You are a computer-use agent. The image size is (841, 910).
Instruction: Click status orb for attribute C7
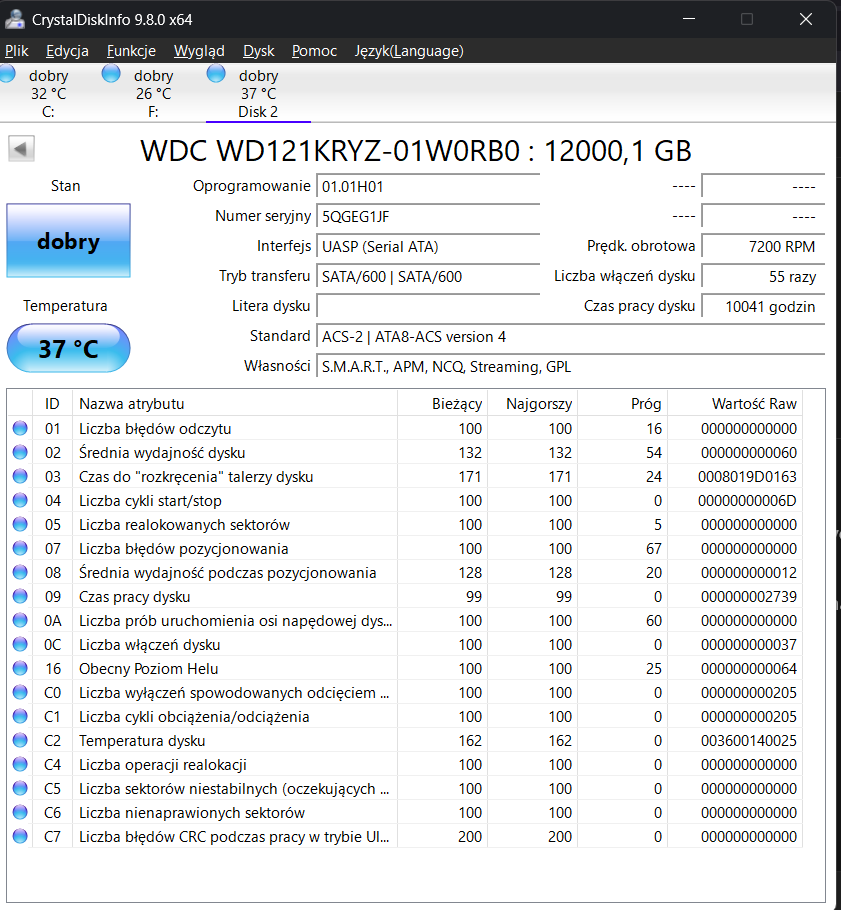[20, 836]
